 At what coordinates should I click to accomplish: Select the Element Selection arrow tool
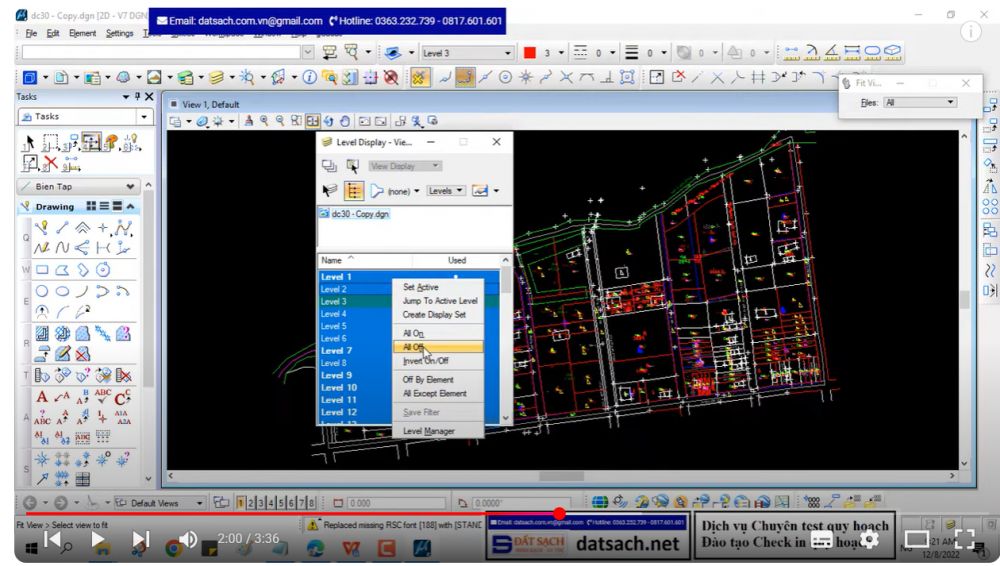pos(29,142)
